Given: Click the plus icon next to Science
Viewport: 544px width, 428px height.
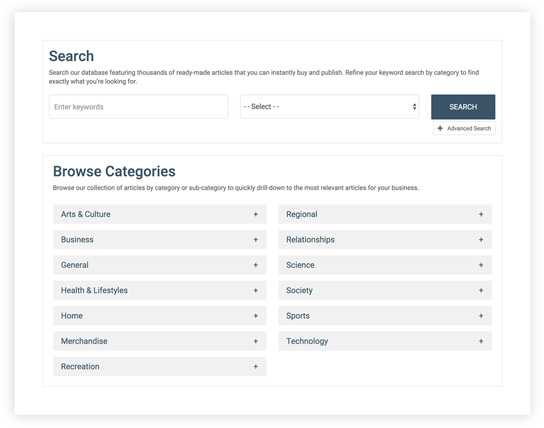Looking at the screenshot, I should [x=481, y=265].
